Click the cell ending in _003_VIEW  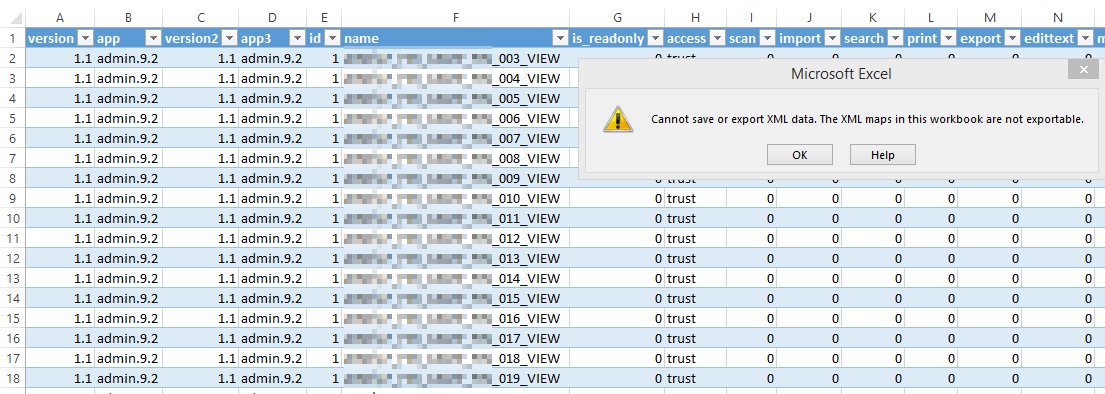[456, 58]
